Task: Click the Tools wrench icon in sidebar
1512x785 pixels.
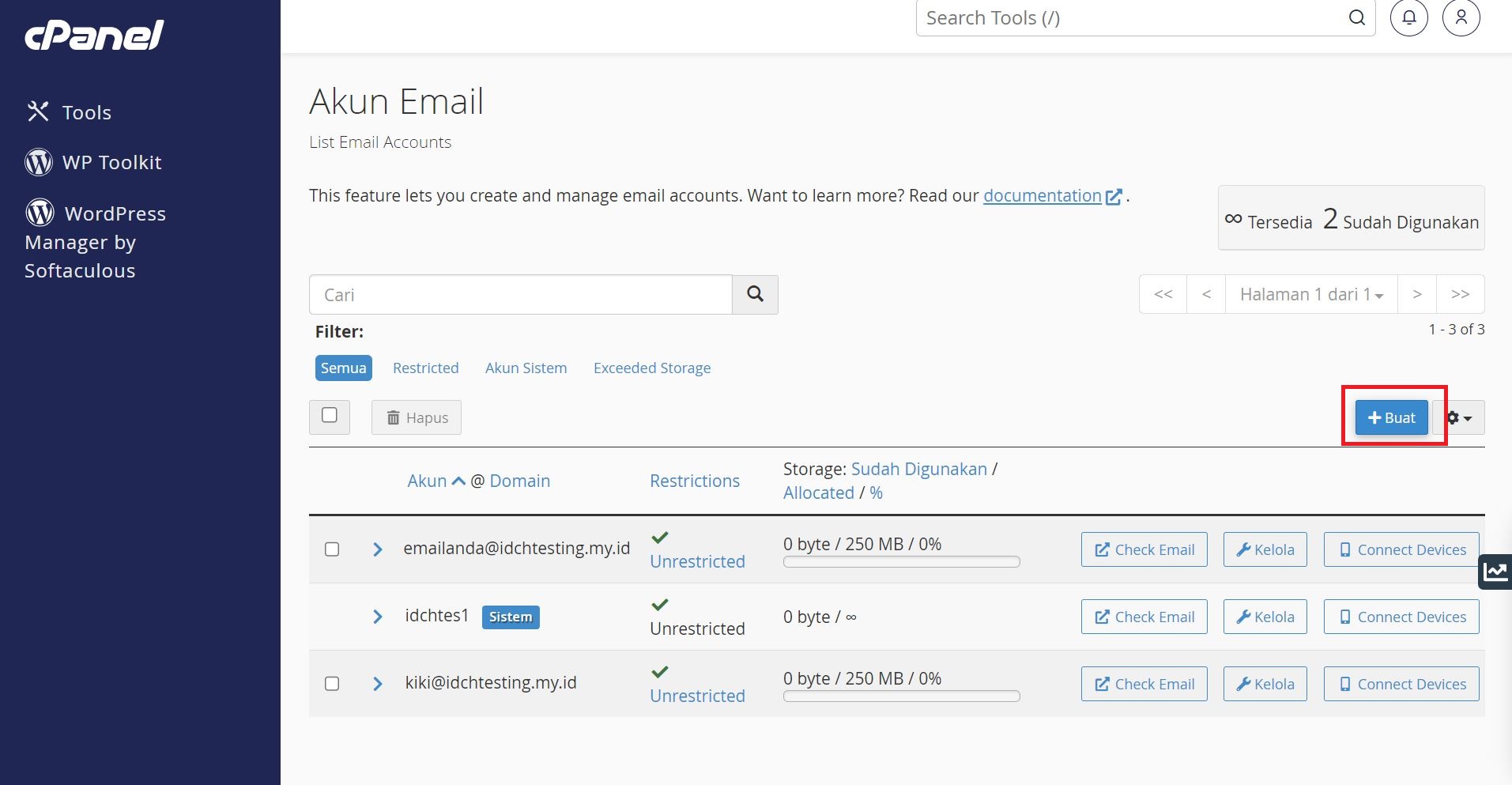Action: (38, 111)
